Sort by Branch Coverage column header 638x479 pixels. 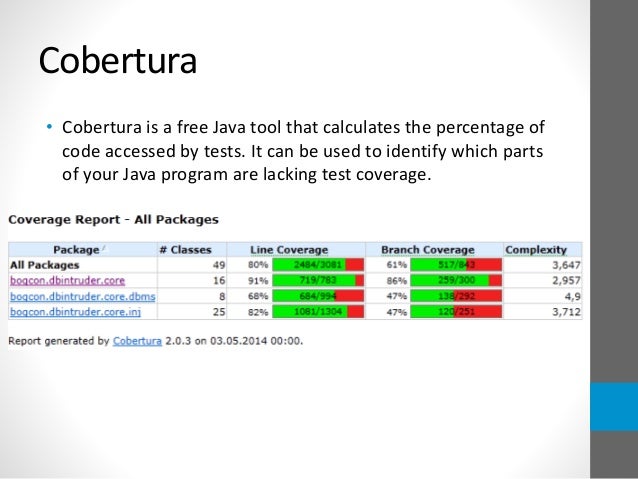point(428,250)
